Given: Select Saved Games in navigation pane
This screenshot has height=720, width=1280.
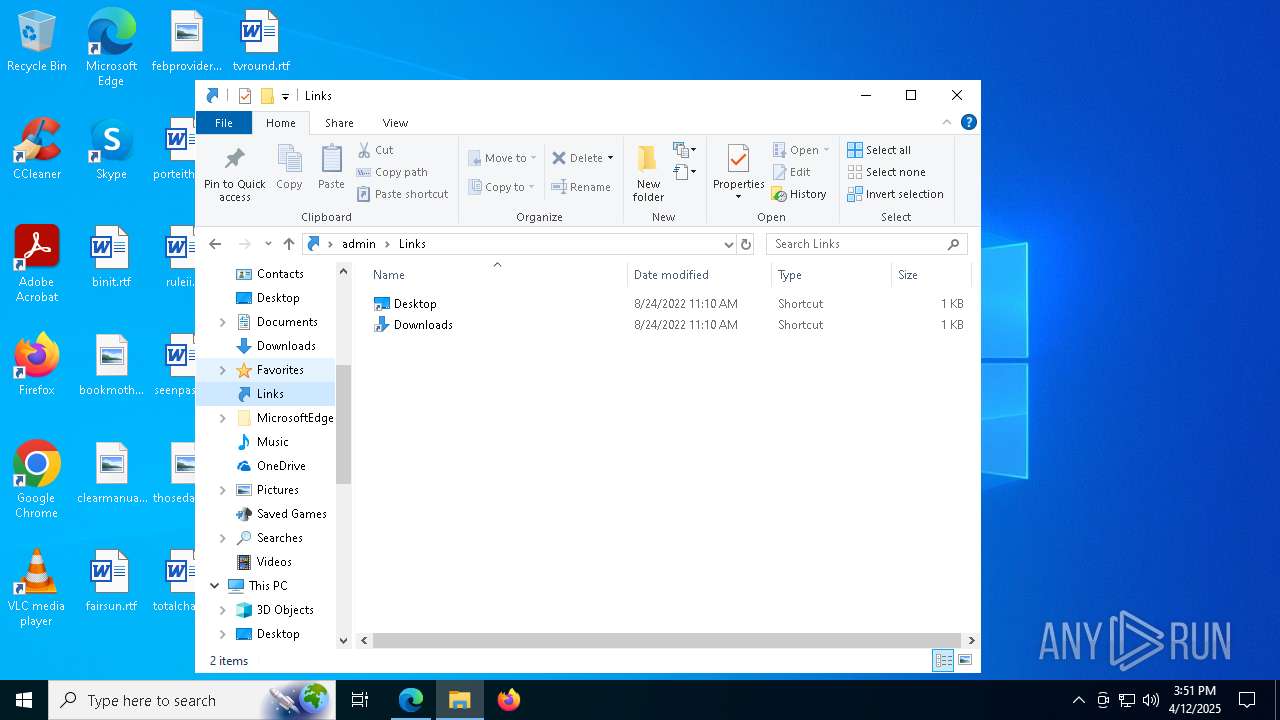Looking at the screenshot, I should click(291, 514).
